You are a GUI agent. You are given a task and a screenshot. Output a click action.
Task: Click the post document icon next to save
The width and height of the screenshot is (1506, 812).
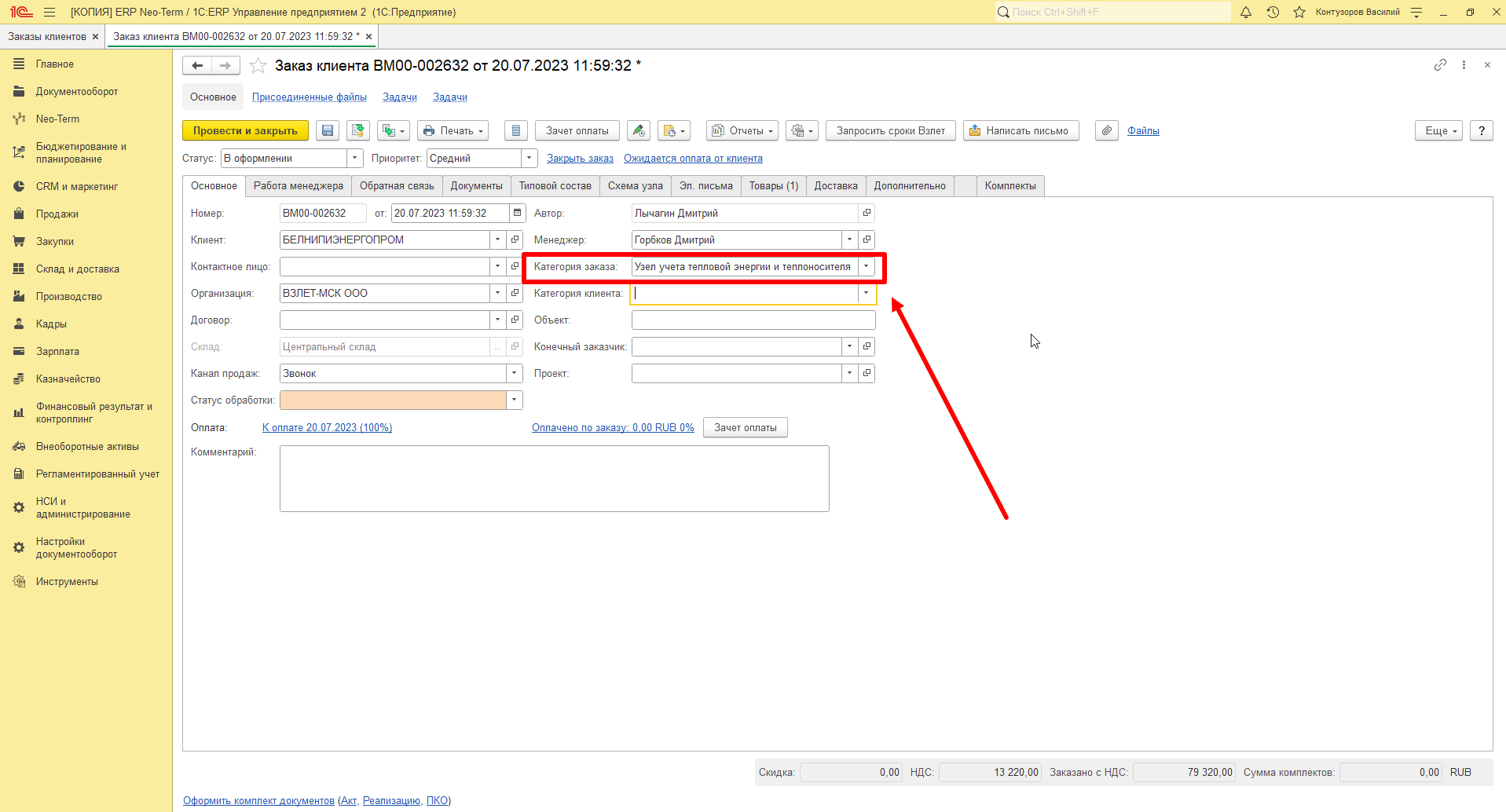tap(358, 131)
